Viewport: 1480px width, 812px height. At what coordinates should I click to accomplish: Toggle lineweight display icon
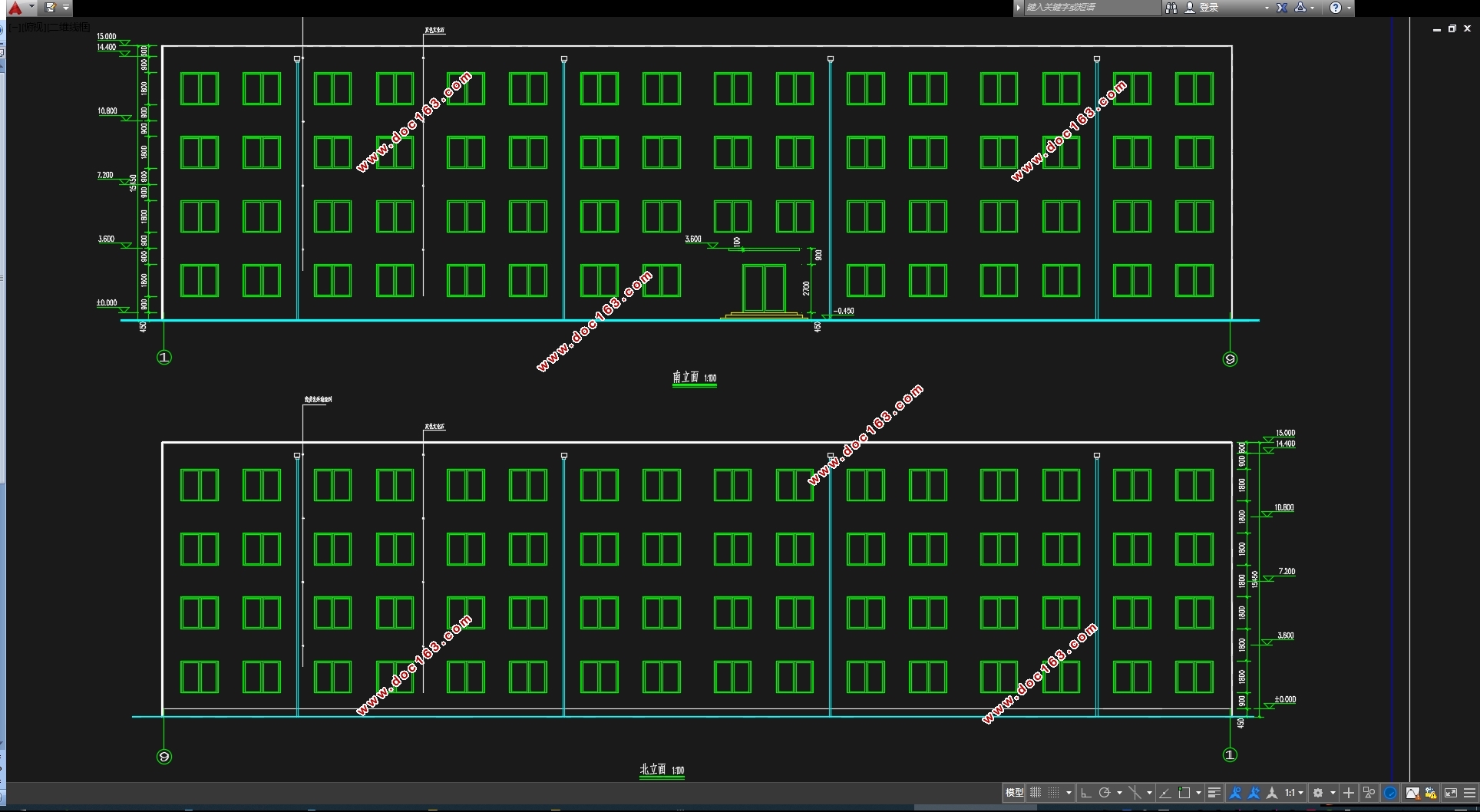[1214, 793]
